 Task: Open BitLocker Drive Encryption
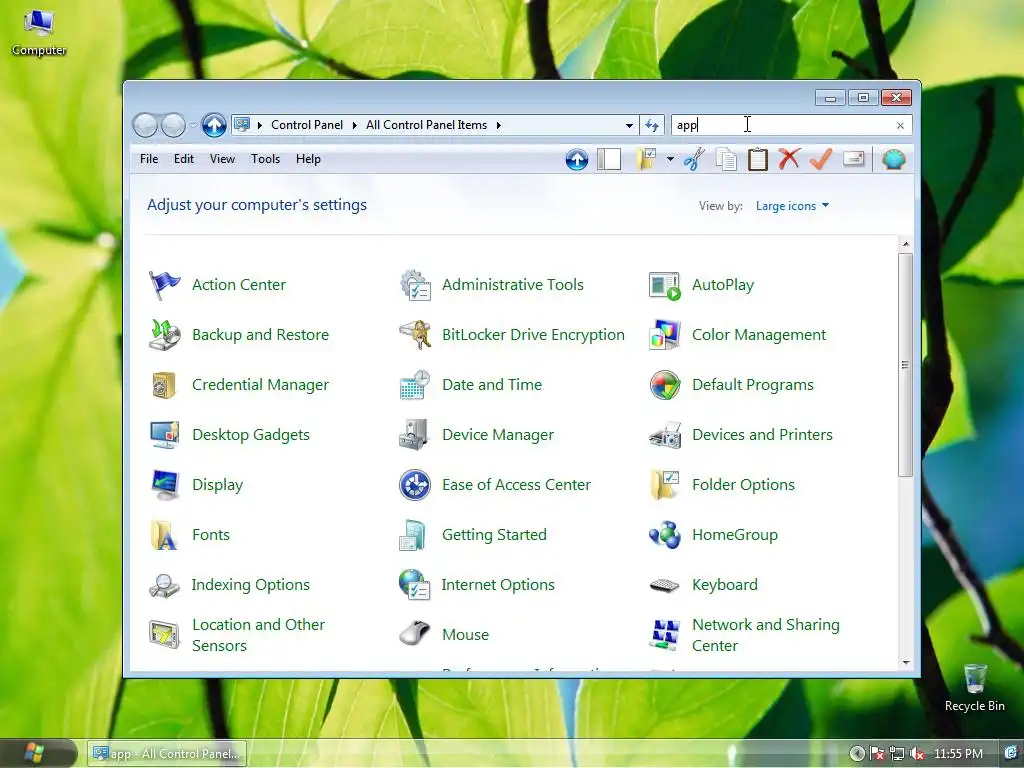point(512,335)
